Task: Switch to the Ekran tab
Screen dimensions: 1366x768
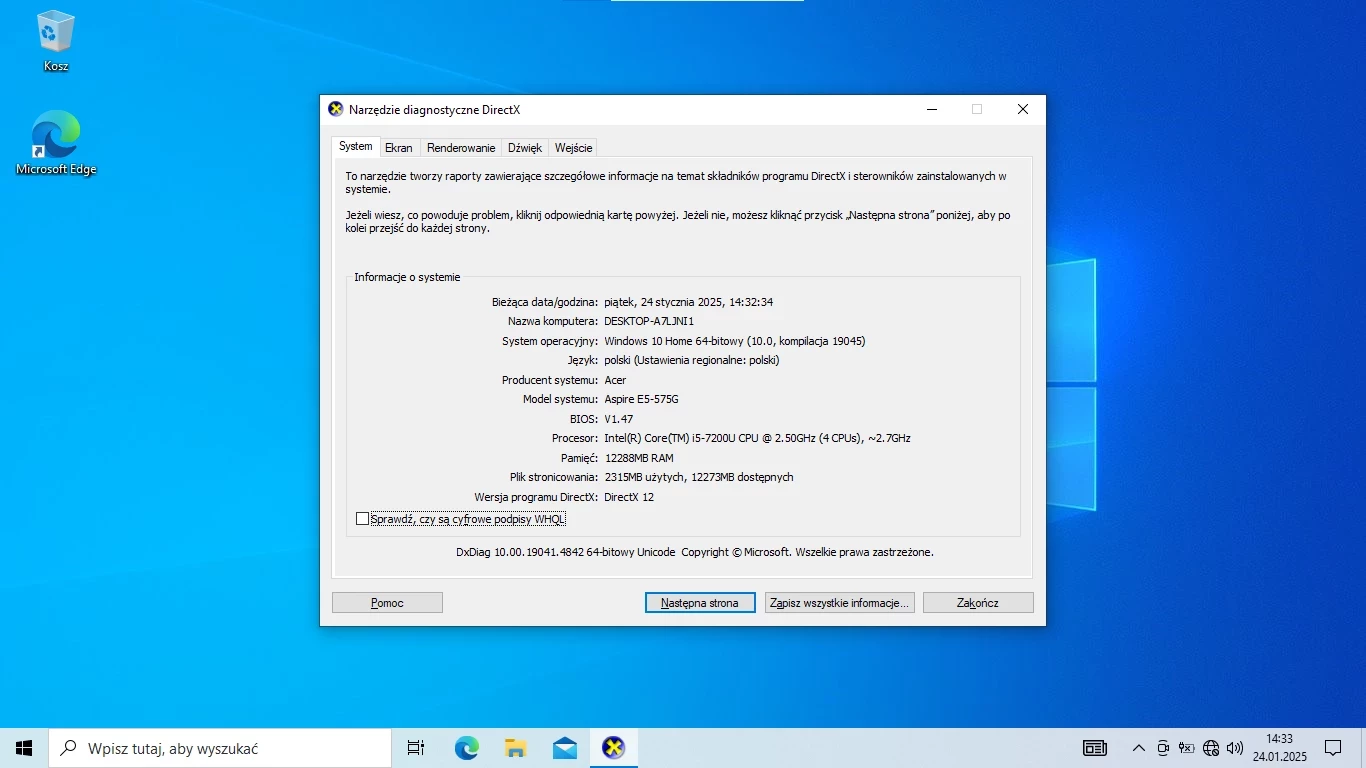Action: click(x=399, y=148)
